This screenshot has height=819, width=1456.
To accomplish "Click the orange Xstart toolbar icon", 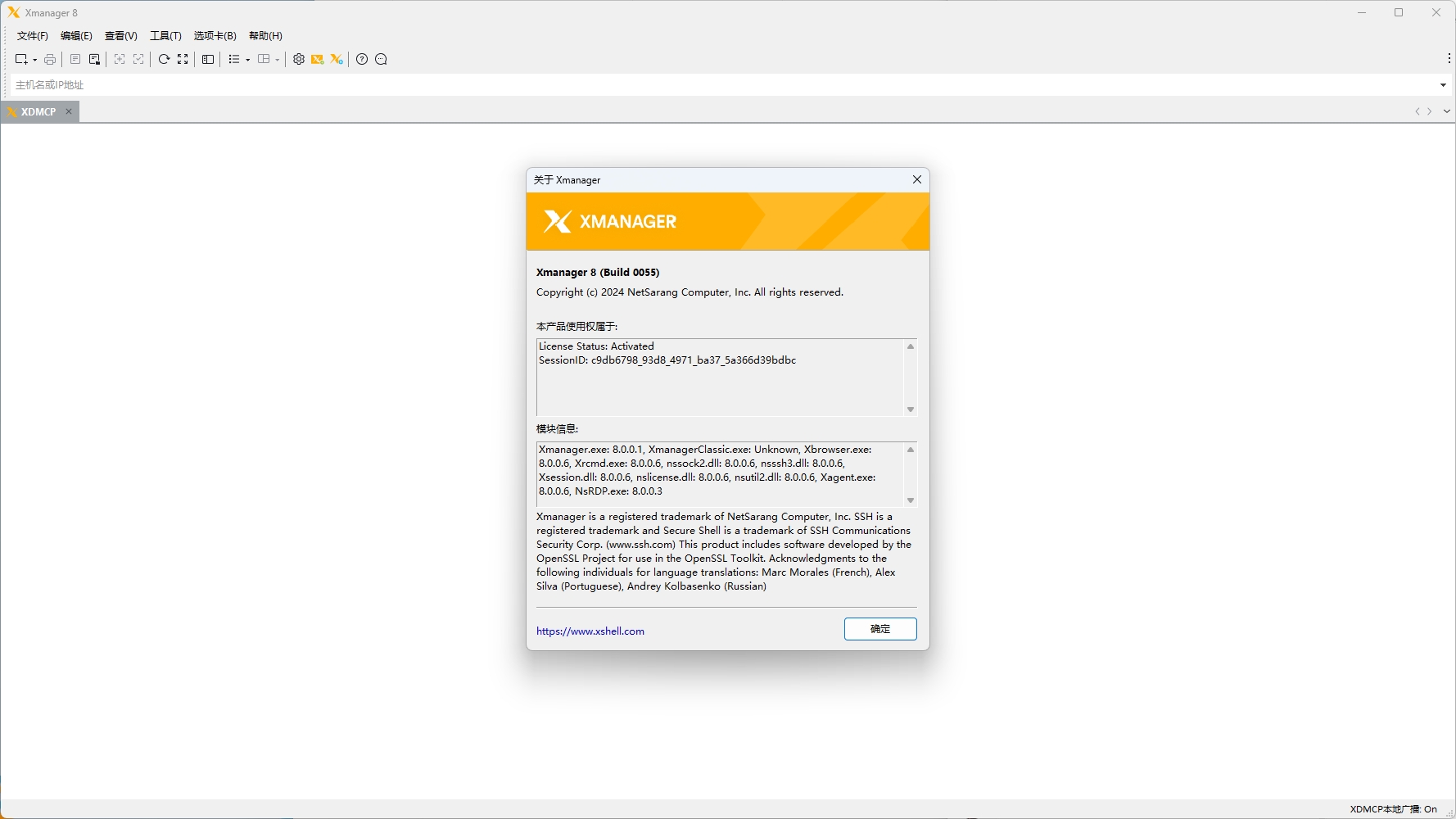I will [317, 59].
